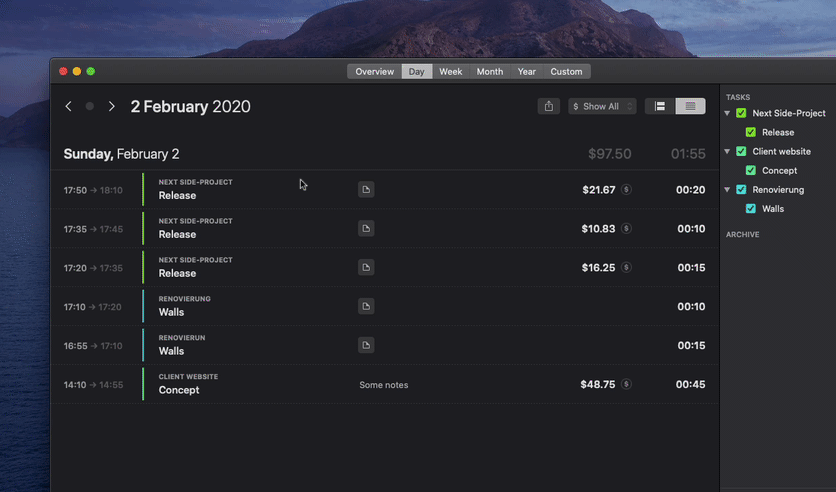Collapse the Next Side-Project tree group
The image size is (836, 492).
727,113
